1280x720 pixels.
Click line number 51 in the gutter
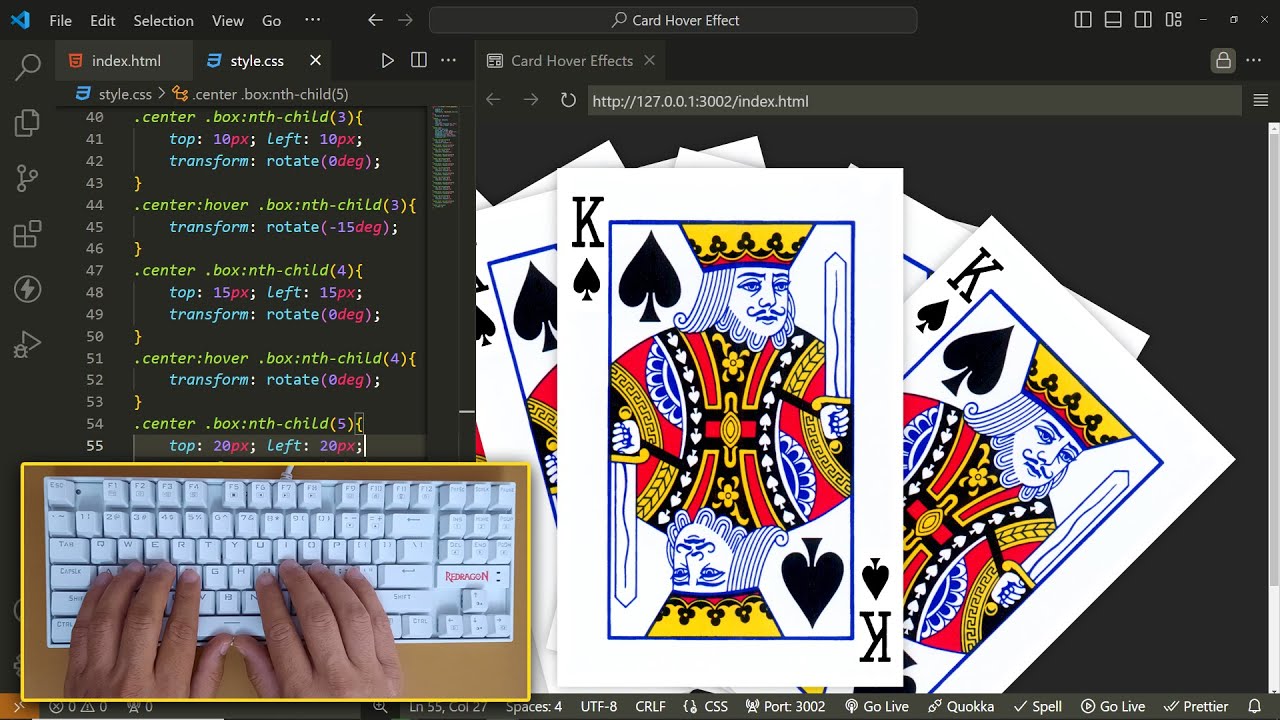click(x=94, y=358)
